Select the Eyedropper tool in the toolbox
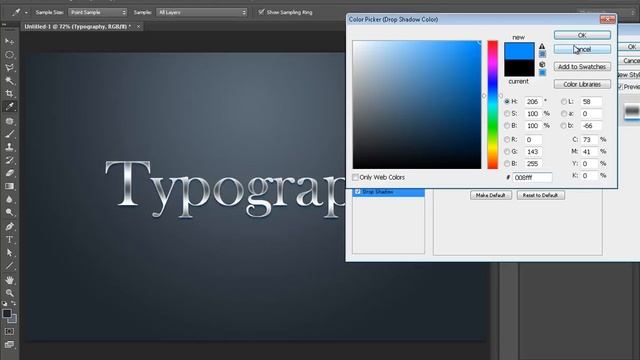 (9, 107)
